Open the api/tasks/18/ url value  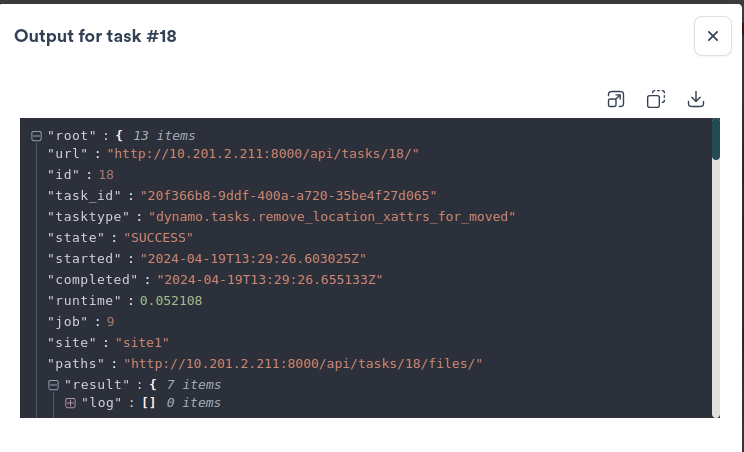coord(264,154)
